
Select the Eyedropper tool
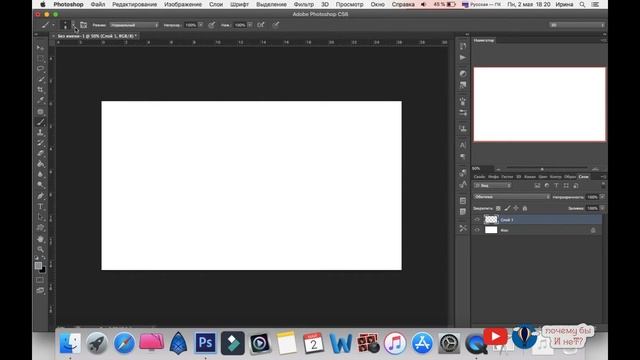click(x=40, y=100)
